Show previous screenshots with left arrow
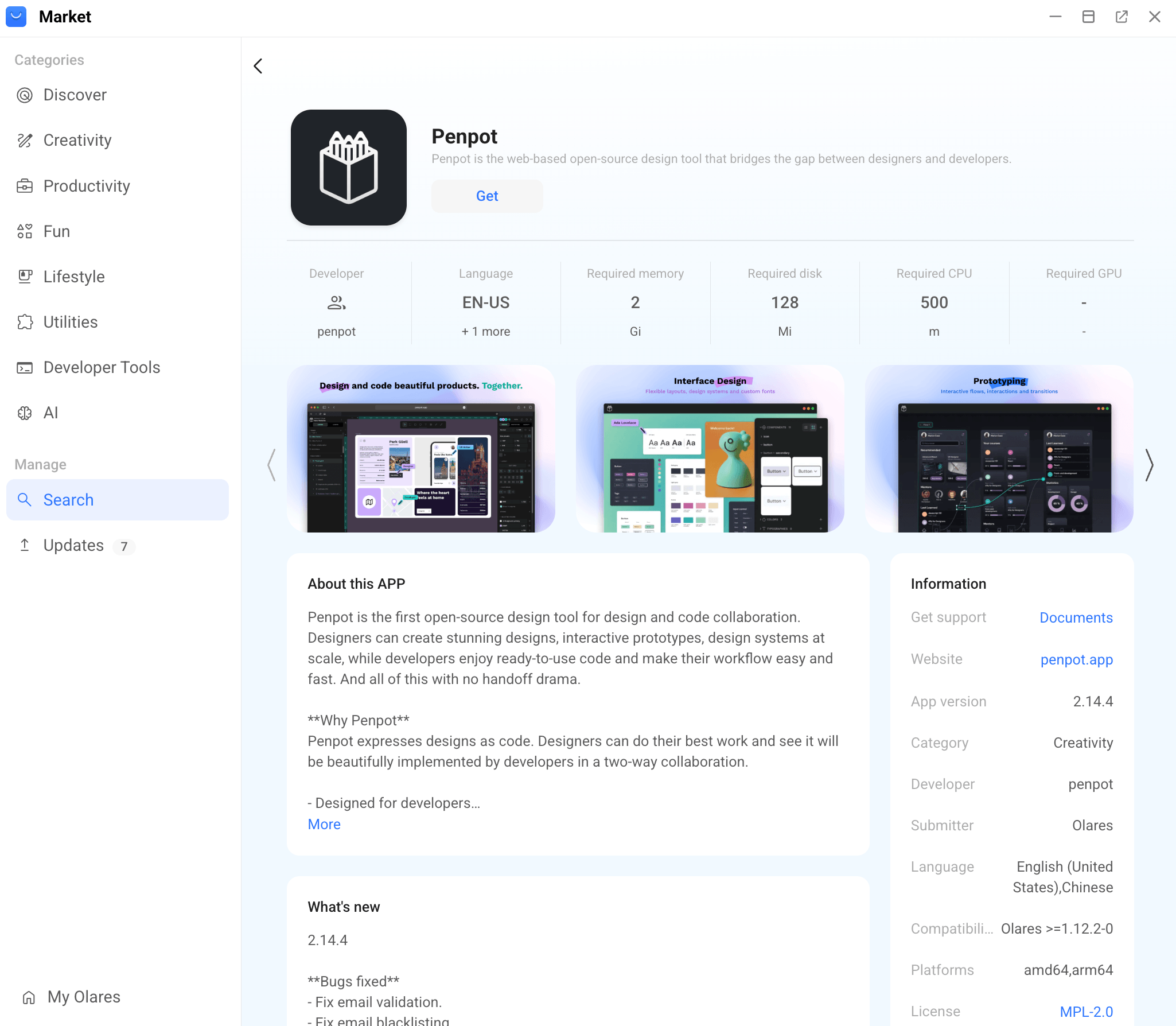The height and width of the screenshot is (1026, 1176). [x=272, y=465]
